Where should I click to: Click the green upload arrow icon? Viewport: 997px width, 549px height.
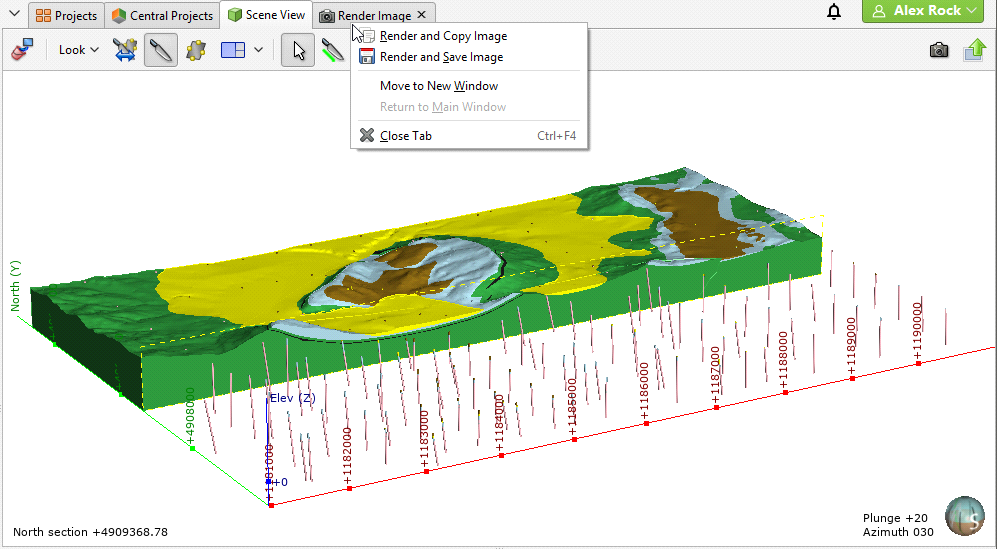click(x=975, y=50)
